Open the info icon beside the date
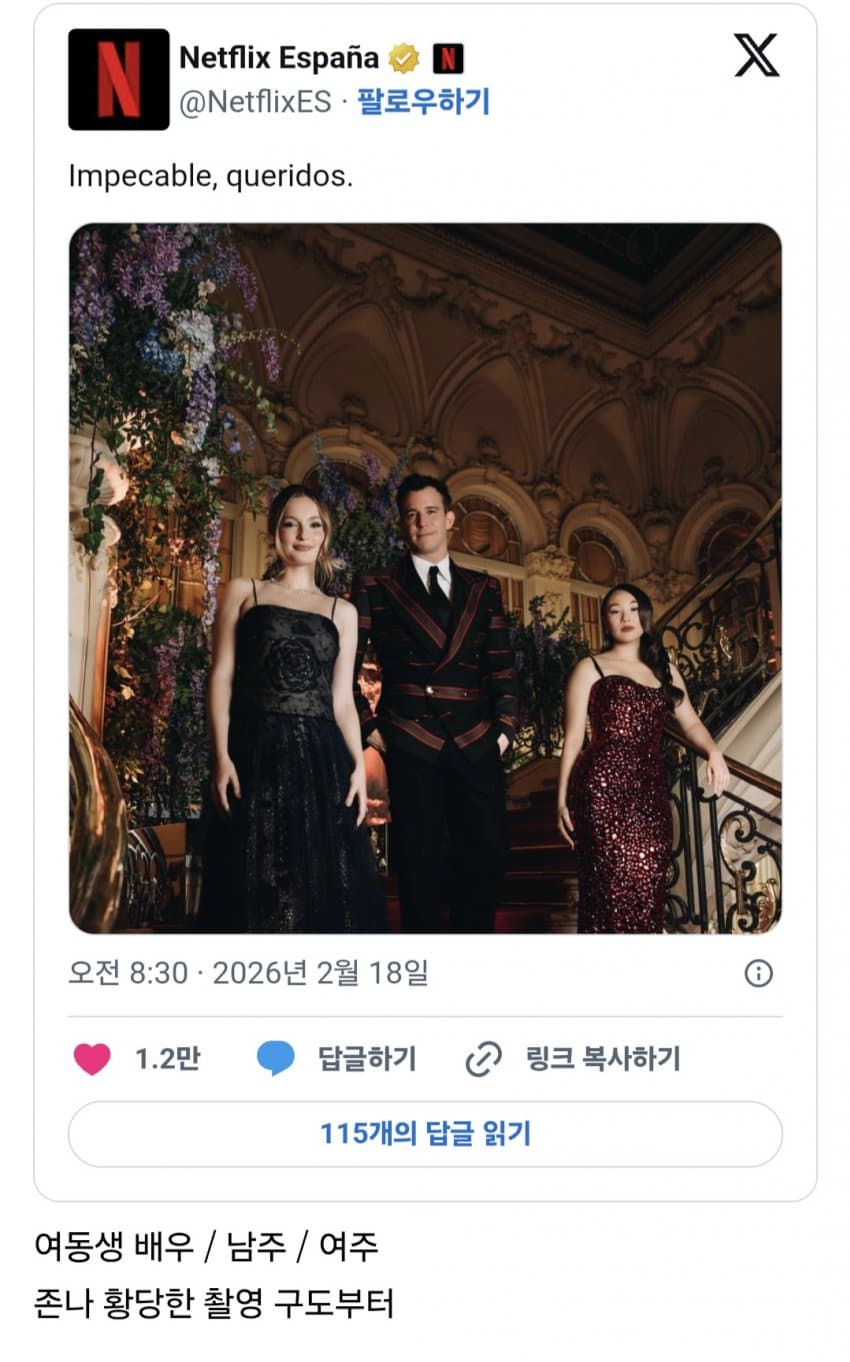 [759, 973]
